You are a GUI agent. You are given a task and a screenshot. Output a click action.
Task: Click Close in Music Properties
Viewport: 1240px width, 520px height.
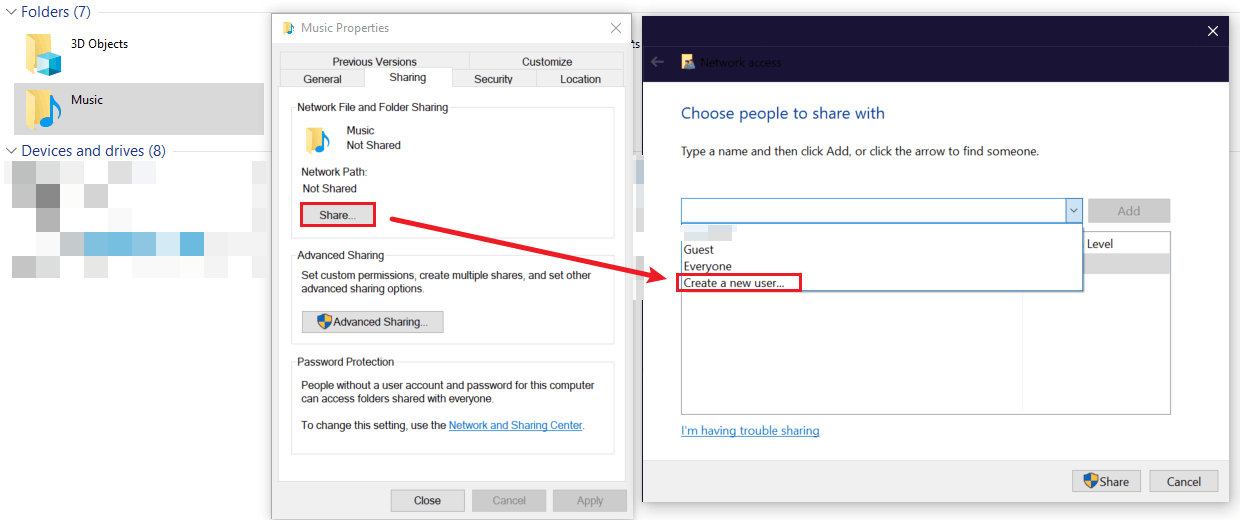tap(427, 500)
